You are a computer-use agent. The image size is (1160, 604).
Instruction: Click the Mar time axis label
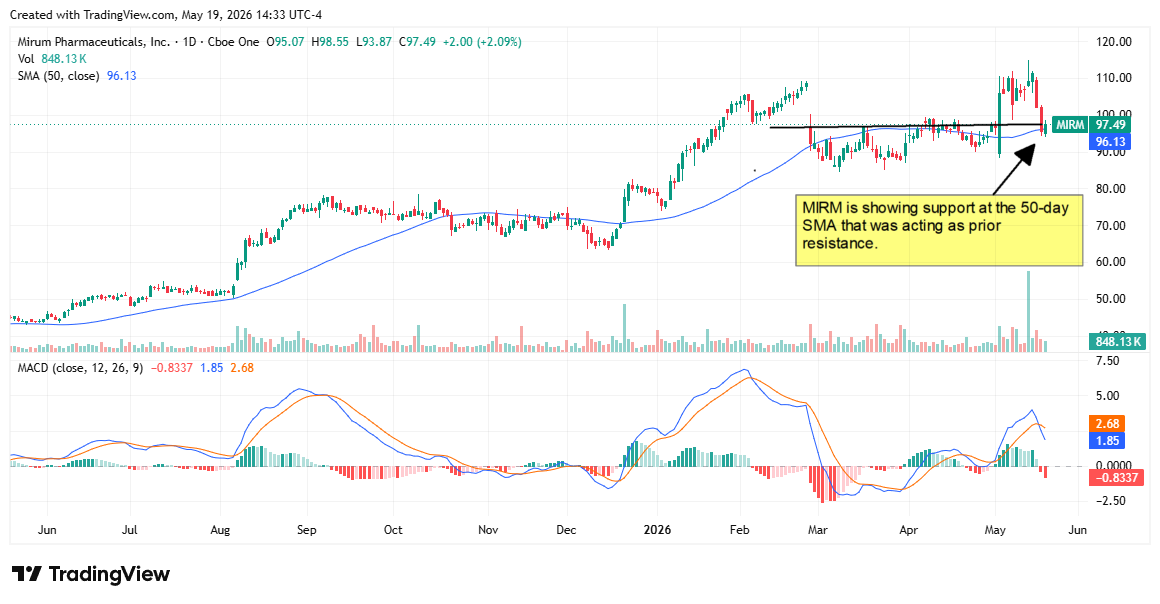click(817, 530)
